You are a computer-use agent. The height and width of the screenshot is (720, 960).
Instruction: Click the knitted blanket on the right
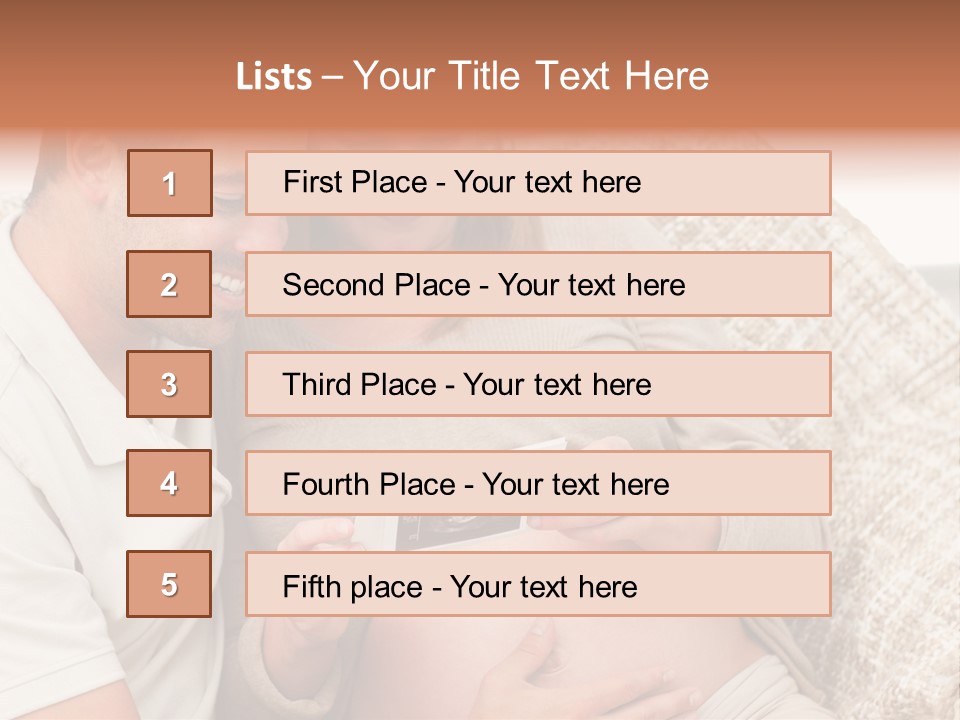click(x=890, y=400)
